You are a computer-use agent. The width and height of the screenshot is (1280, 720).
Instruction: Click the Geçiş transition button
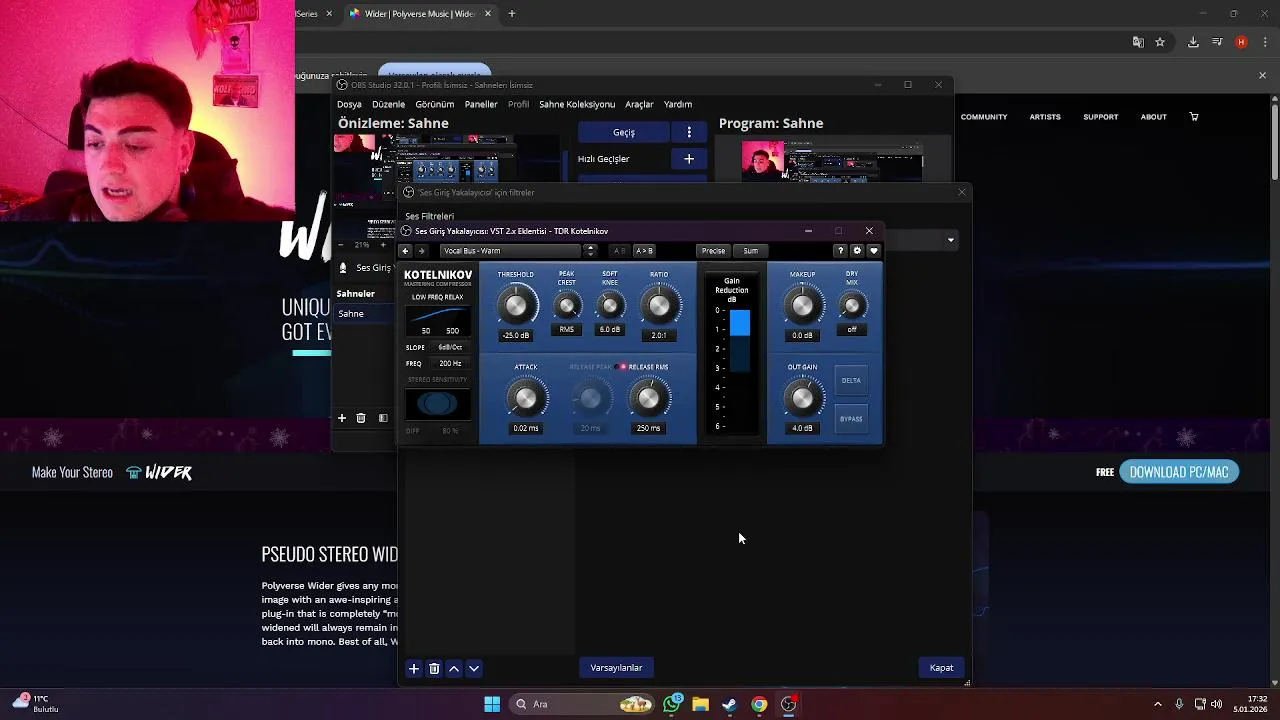pyautogui.click(x=624, y=132)
